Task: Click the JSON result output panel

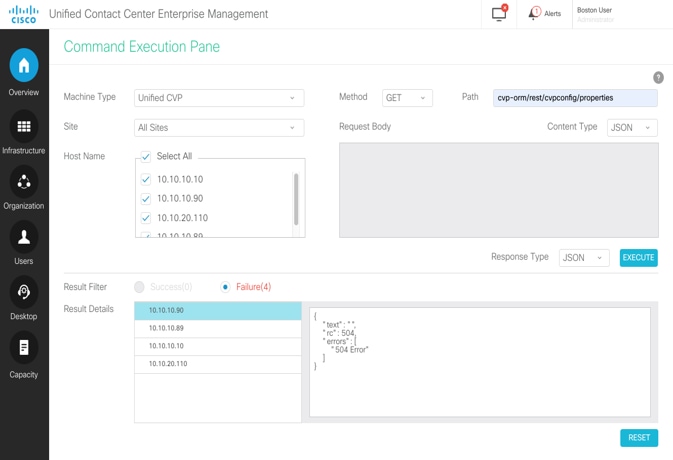Action: coord(480,362)
